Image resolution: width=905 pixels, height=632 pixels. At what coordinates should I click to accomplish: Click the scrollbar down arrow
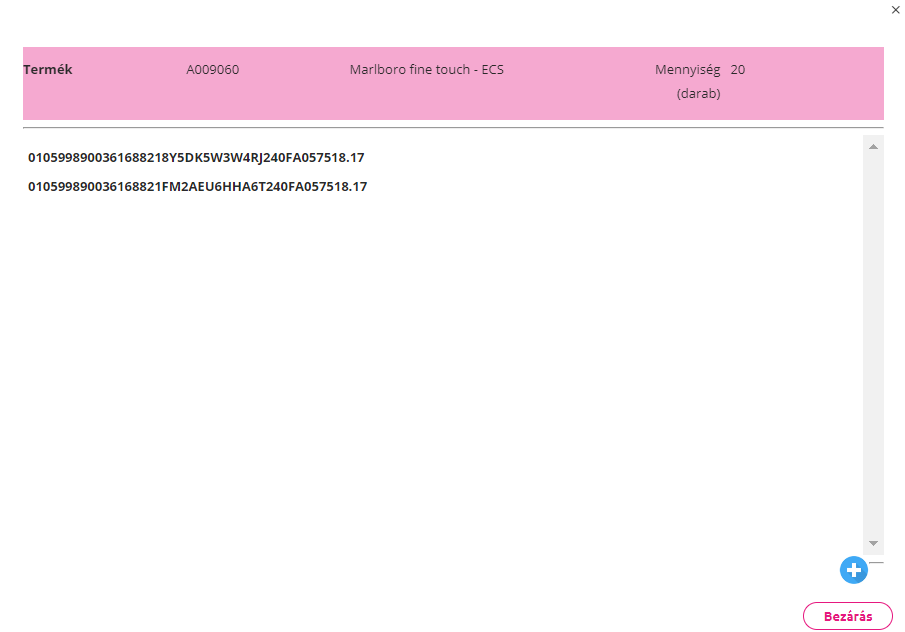873,543
